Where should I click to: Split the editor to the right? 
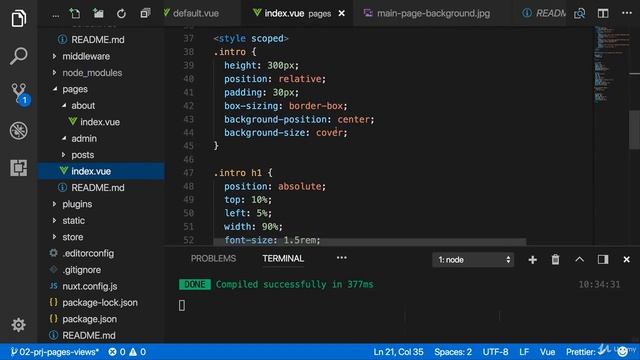pos(603,13)
